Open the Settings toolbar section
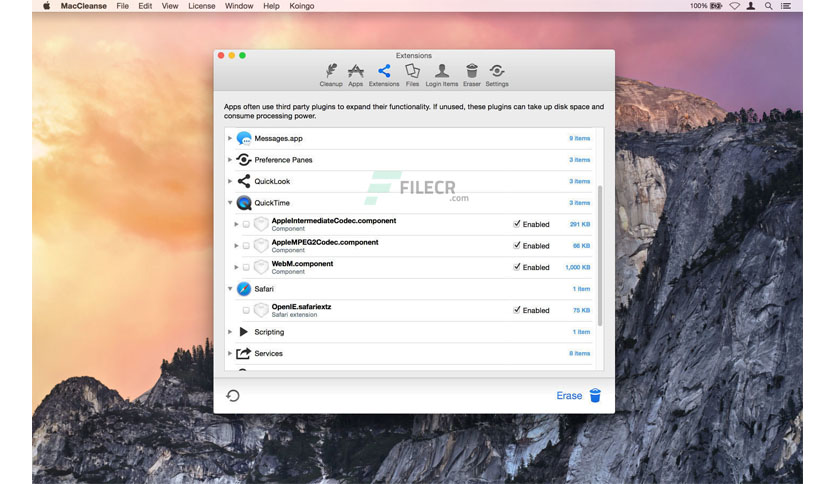The width and height of the screenshot is (836, 484). pyautogui.click(x=497, y=75)
